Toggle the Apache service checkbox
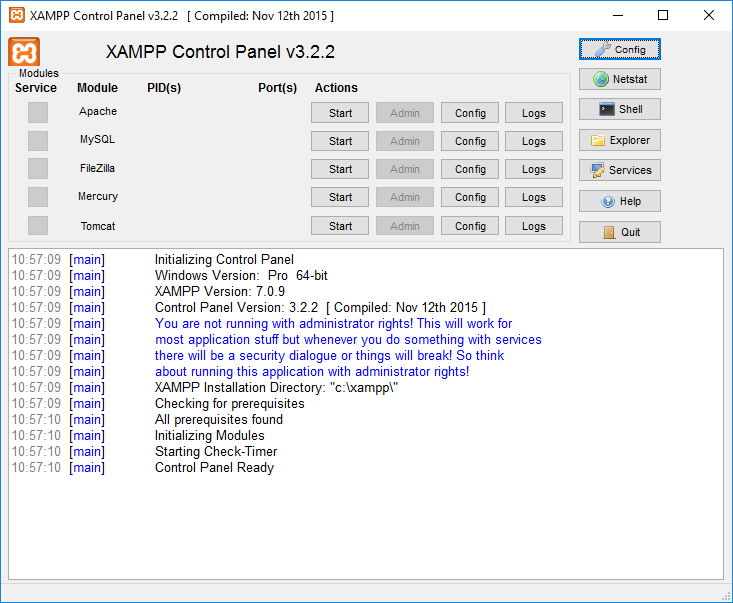733x603 pixels. click(x=38, y=113)
